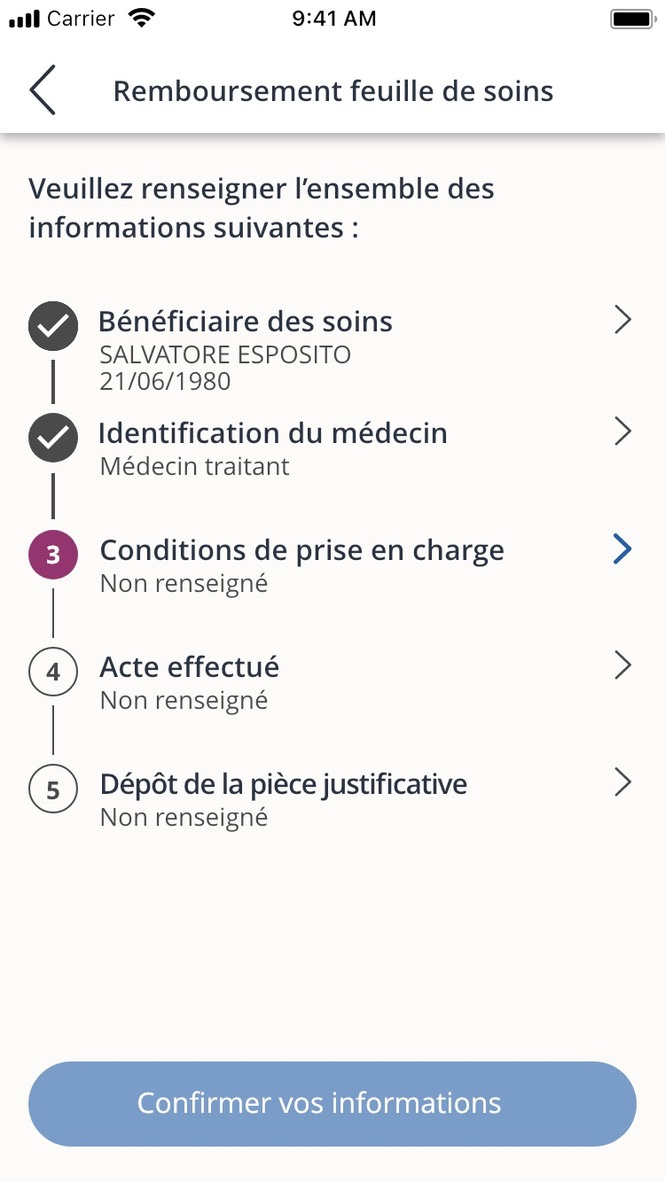Tap the 9:41 AM clock in status bar
This screenshot has height=1182, width=665.
(x=334, y=17)
